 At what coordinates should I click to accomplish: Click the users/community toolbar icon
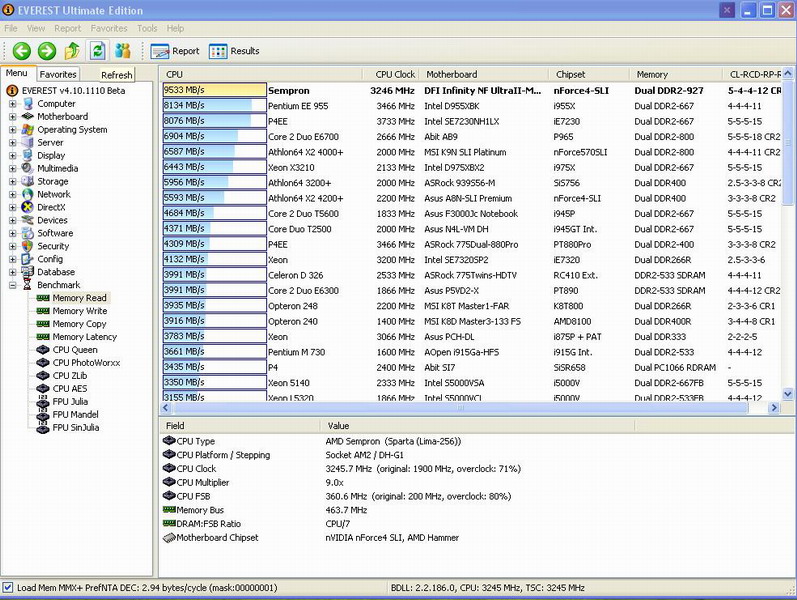click(x=122, y=51)
